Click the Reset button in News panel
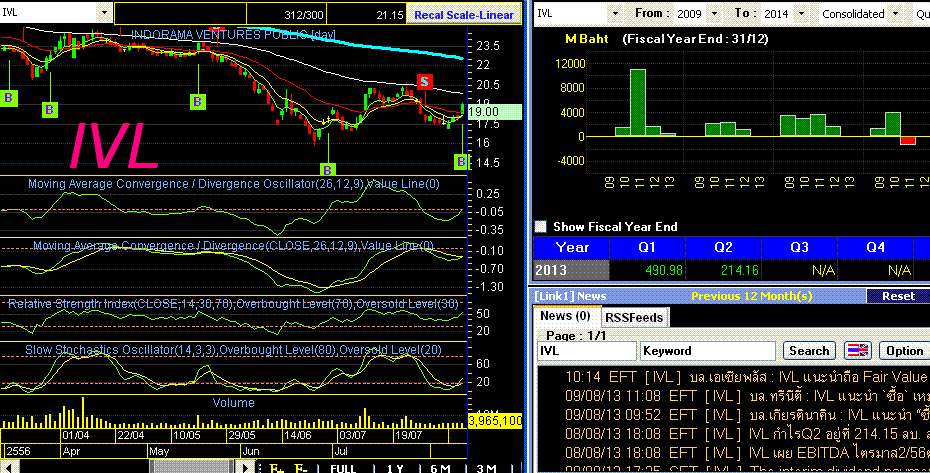This screenshot has height=473, width=930. coord(898,296)
